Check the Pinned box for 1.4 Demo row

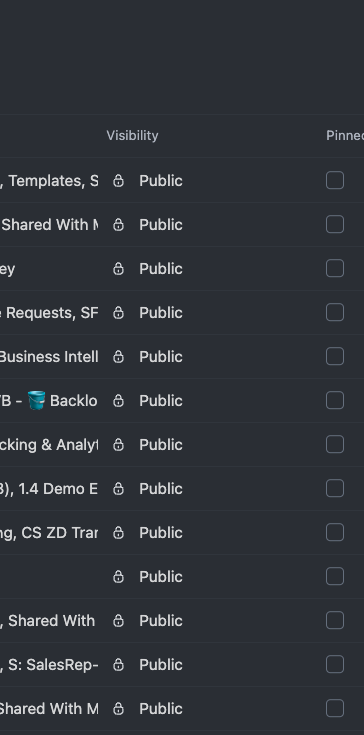pyautogui.click(x=335, y=489)
